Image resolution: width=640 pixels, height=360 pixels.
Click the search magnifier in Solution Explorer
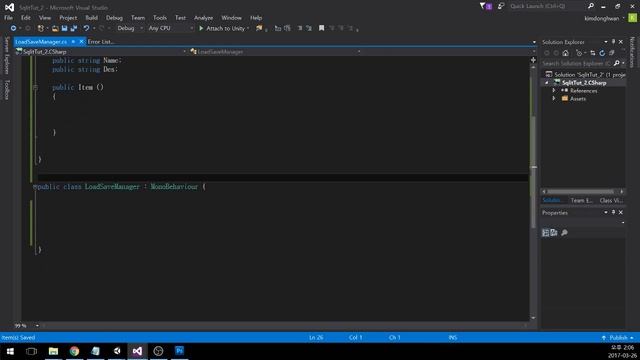(x=616, y=63)
